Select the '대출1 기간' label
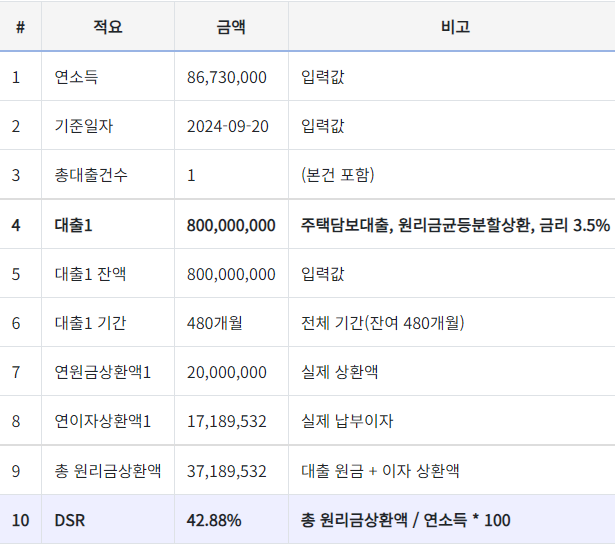Image resolution: width=615 pixels, height=545 pixels. pyautogui.click(x=90, y=323)
